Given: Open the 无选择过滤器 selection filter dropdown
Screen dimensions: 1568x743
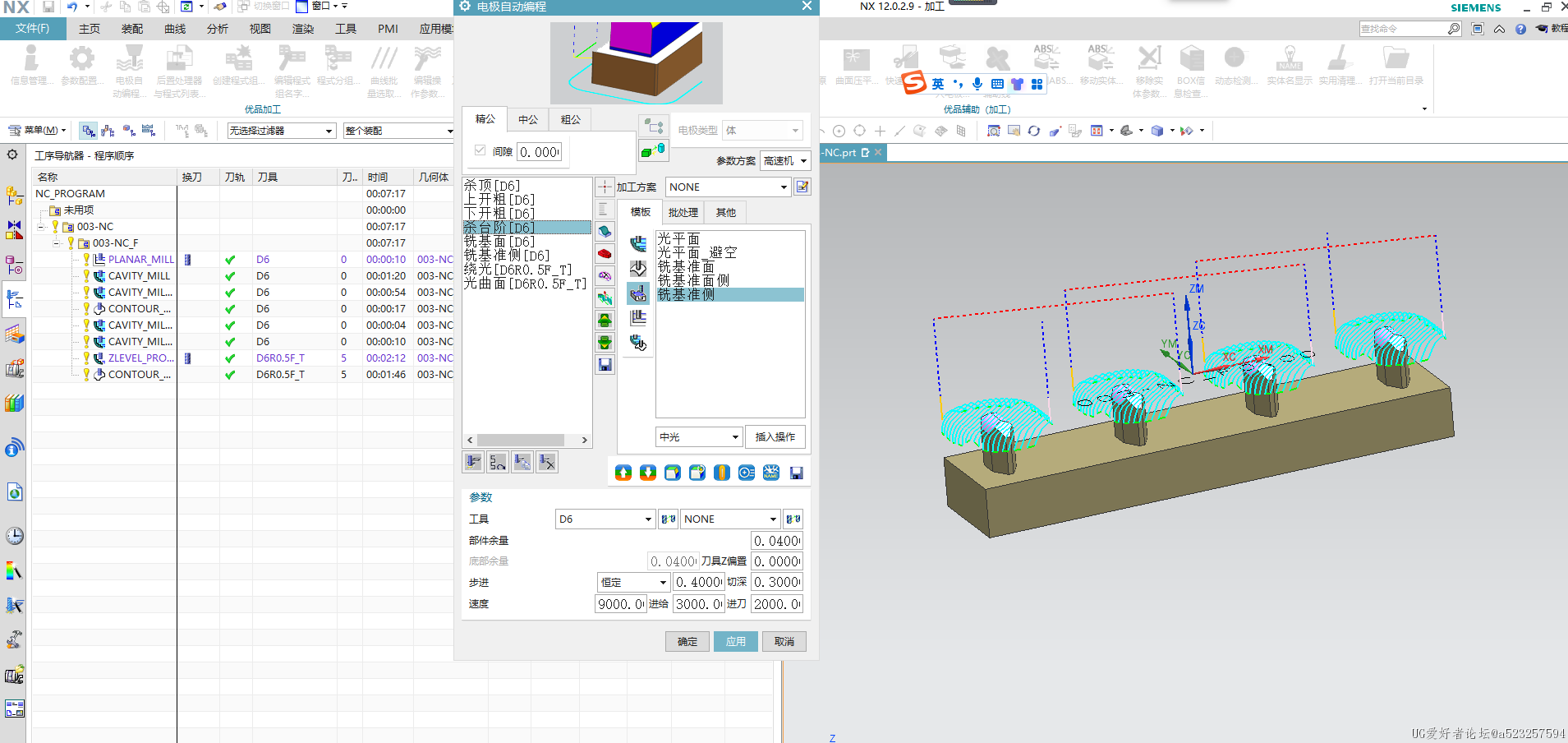Looking at the screenshot, I should [x=281, y=131].
